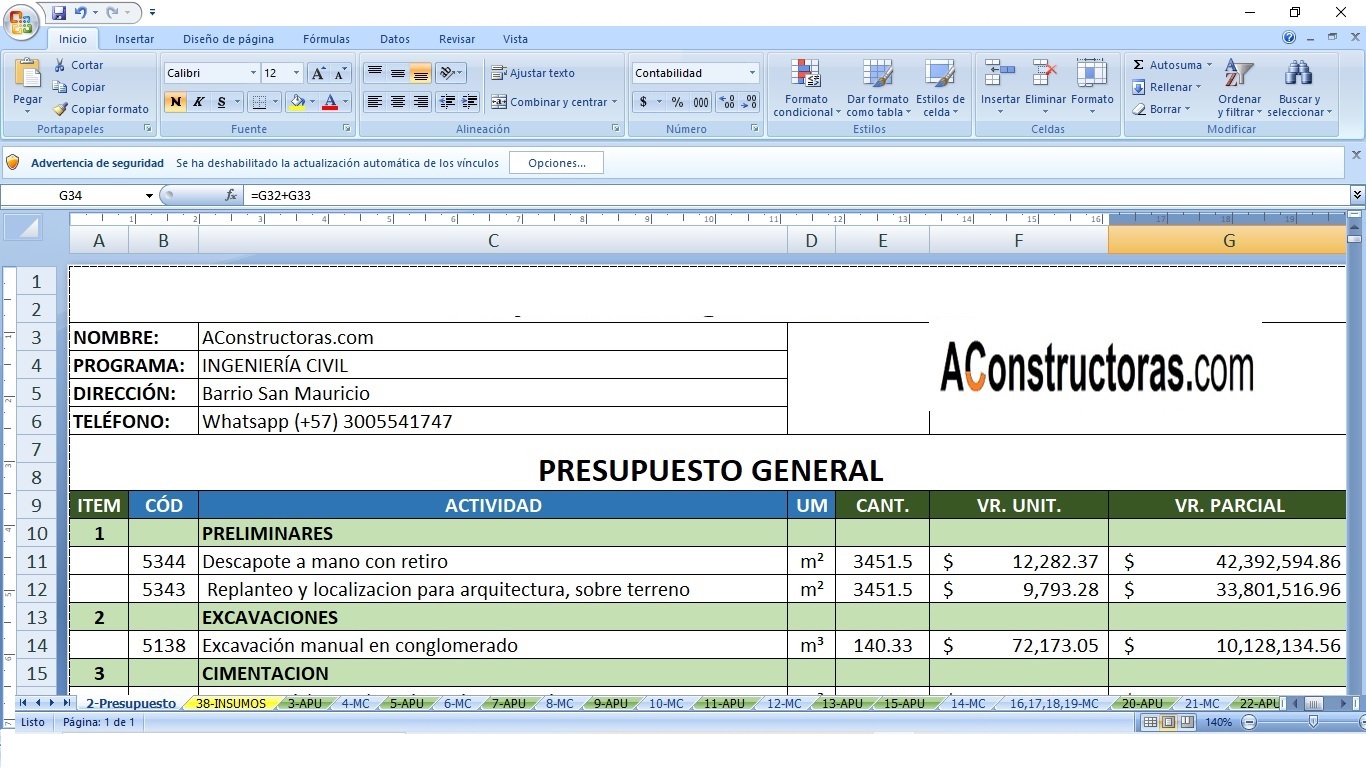This screenshot has width=1366, height=768.
Task: Close the security warning bar
Action: pos(1356,155)
